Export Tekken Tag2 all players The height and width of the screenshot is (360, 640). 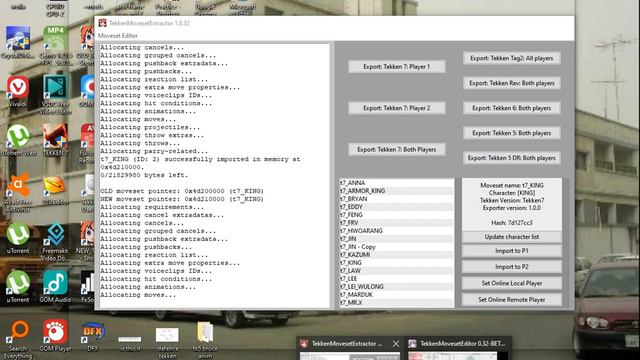coord(512,58)
